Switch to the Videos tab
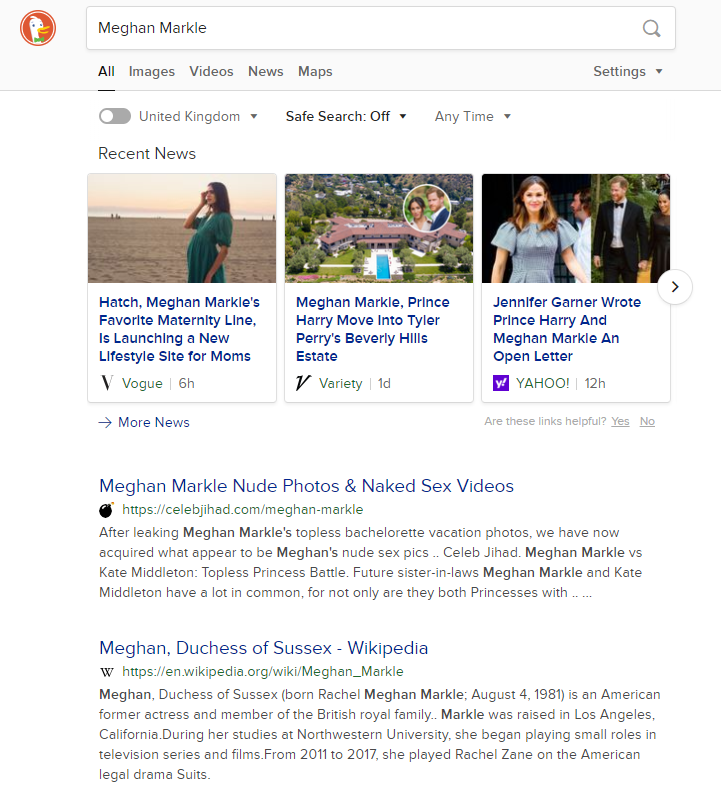 [x=211, y=71]
